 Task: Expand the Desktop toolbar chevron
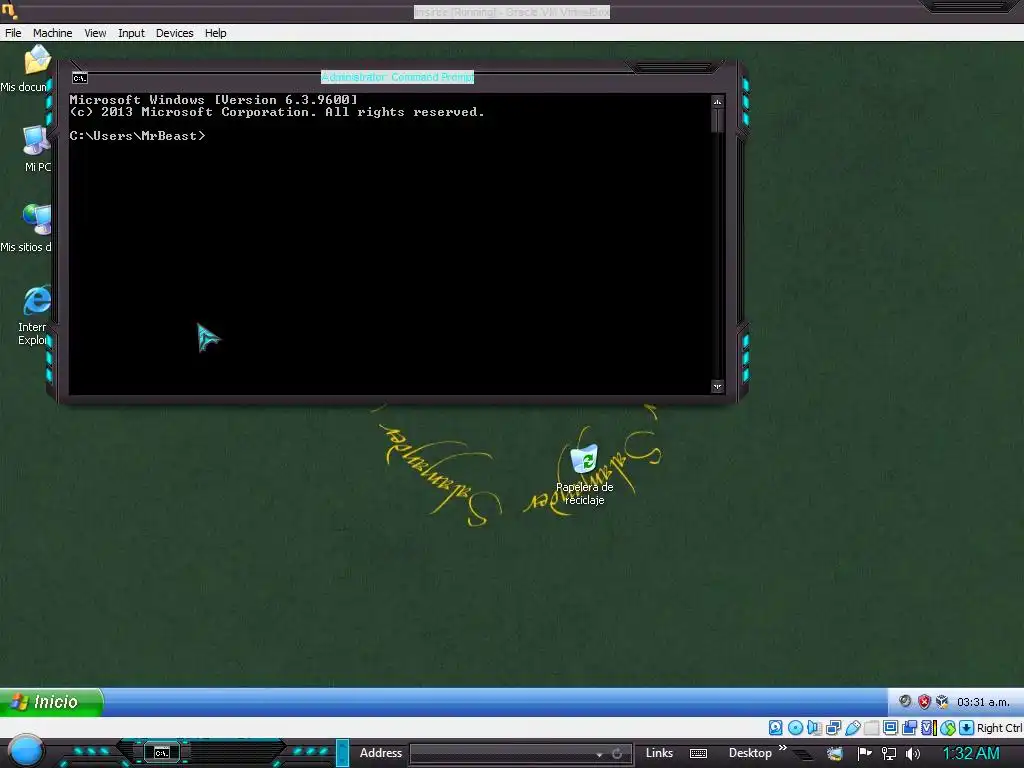click(x=782, y=748)
